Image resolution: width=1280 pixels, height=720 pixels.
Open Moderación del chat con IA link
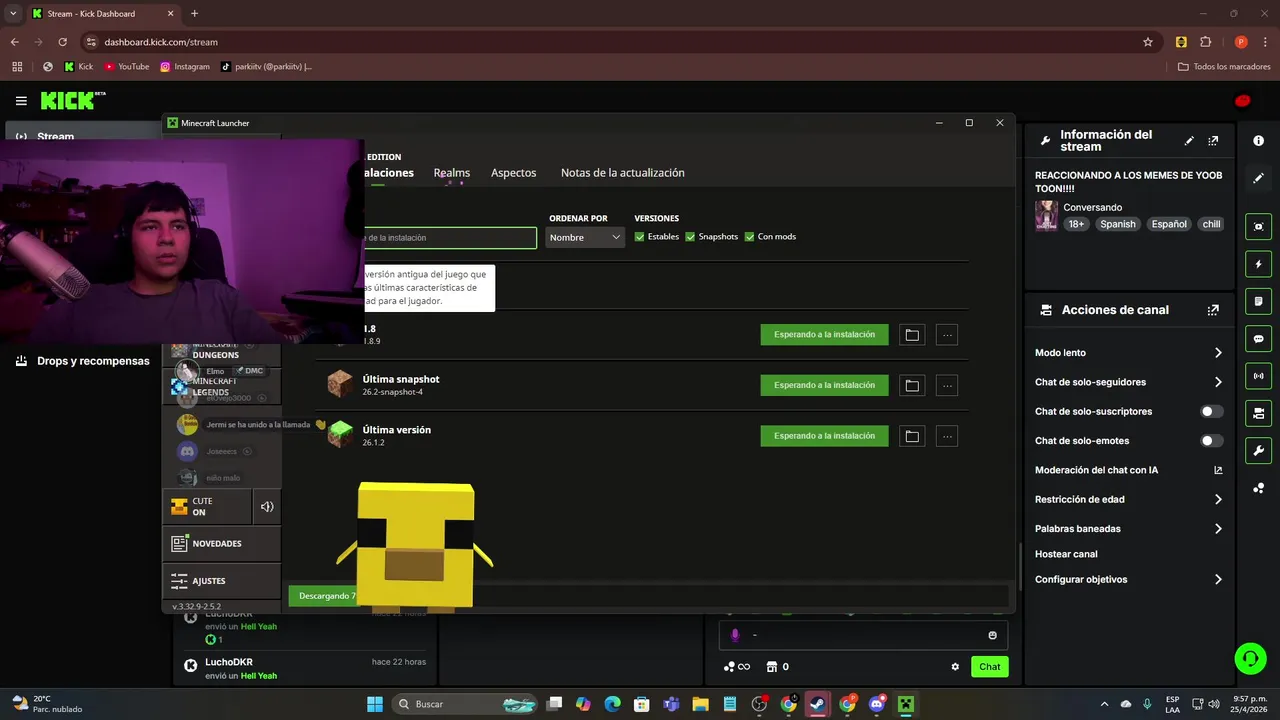1129,470
